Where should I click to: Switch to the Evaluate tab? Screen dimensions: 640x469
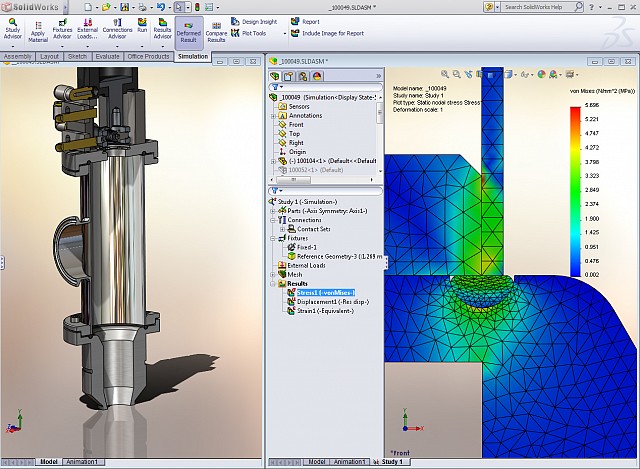tap(107, 56)
